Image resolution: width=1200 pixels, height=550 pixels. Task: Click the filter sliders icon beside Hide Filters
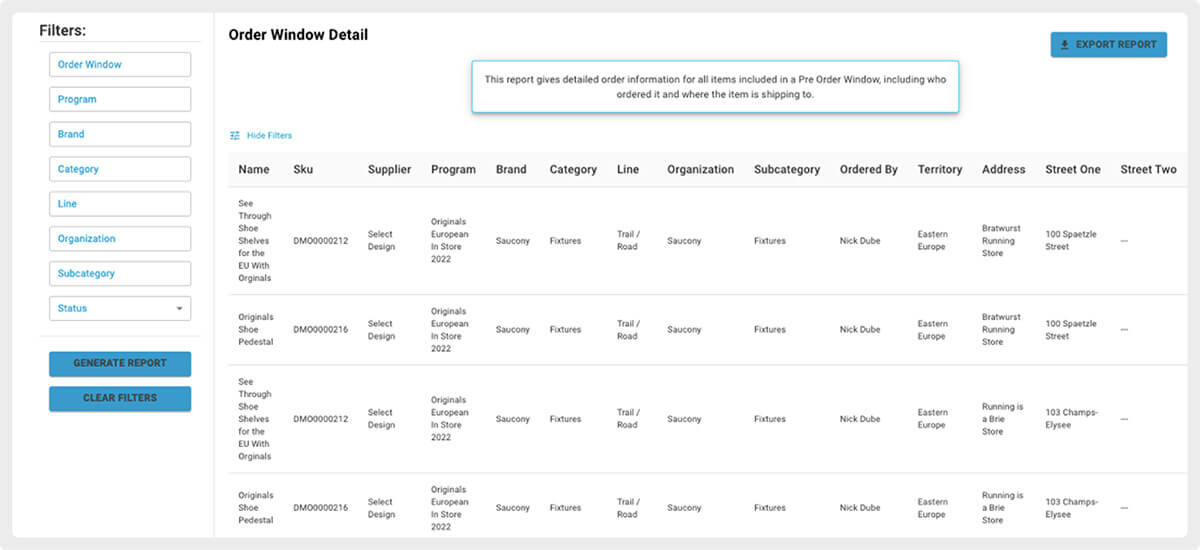click(235, 135)
